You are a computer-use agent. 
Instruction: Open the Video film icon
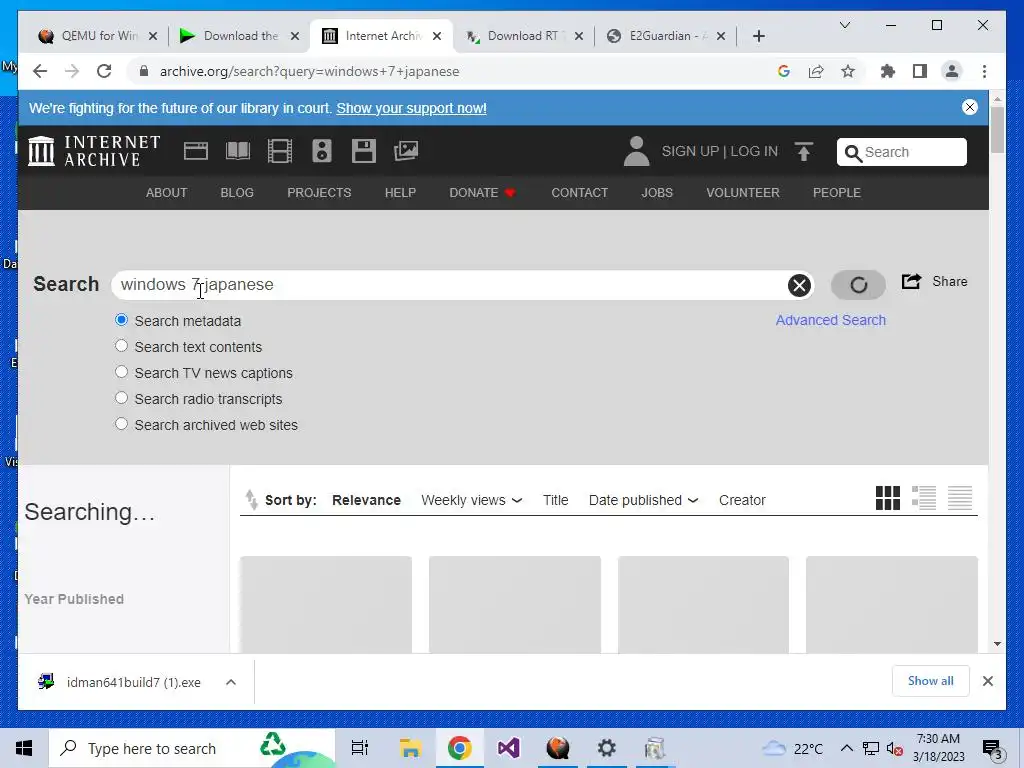click(x=280, y=151)
